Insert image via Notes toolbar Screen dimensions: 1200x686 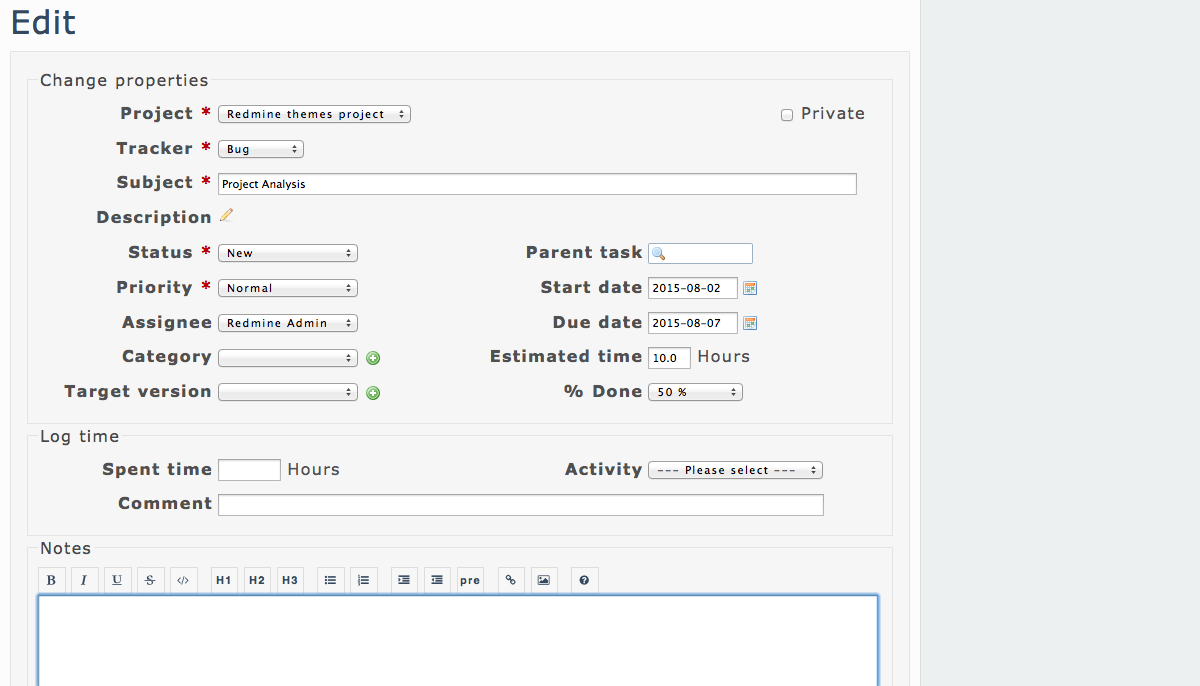tap(543, 580)
